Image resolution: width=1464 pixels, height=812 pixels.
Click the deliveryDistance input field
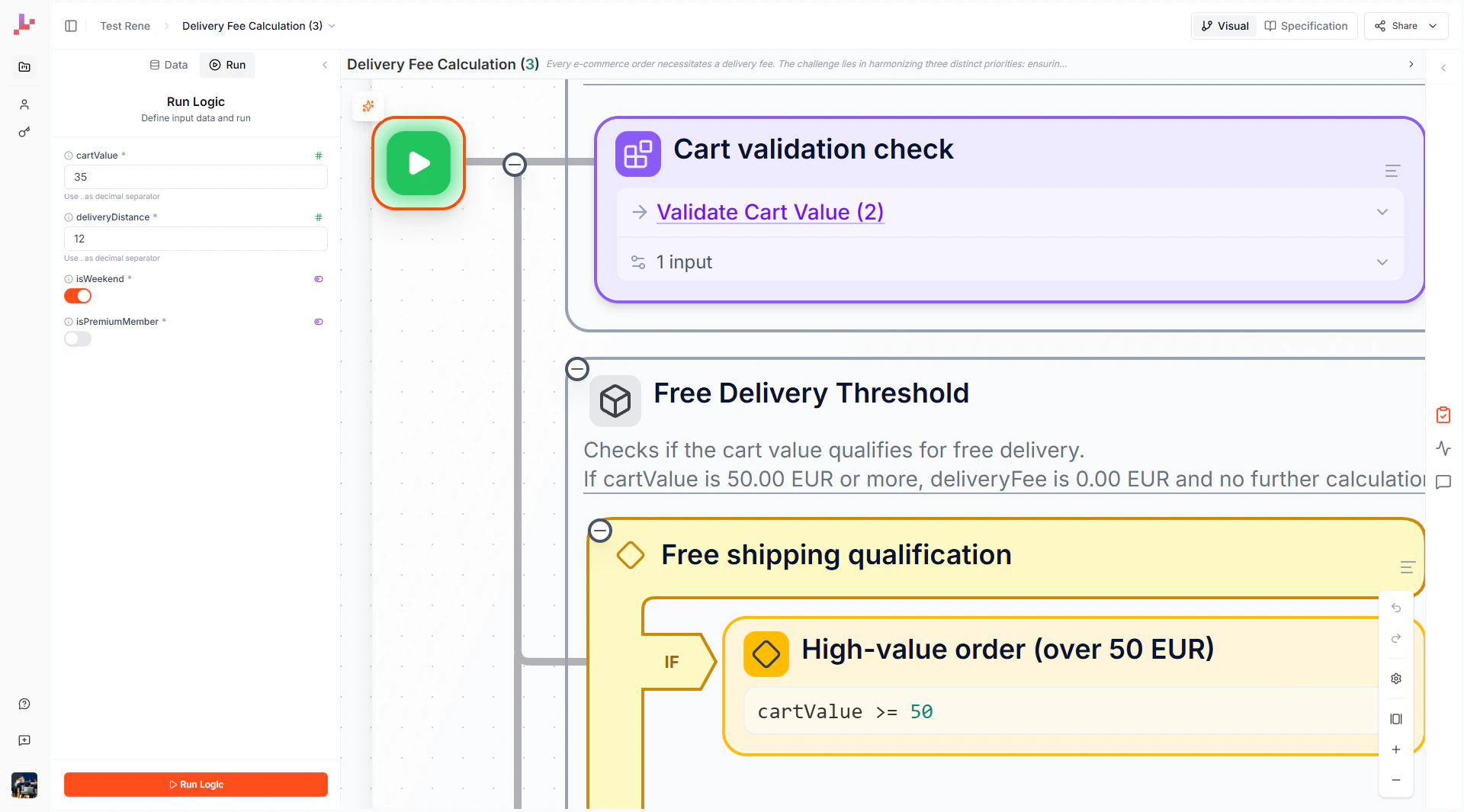coord(196,239)
